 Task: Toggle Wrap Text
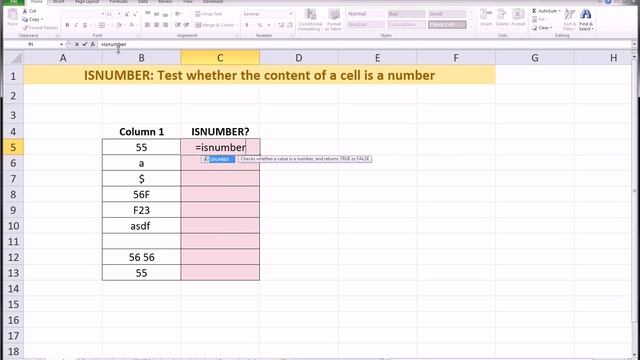(209, 14)
